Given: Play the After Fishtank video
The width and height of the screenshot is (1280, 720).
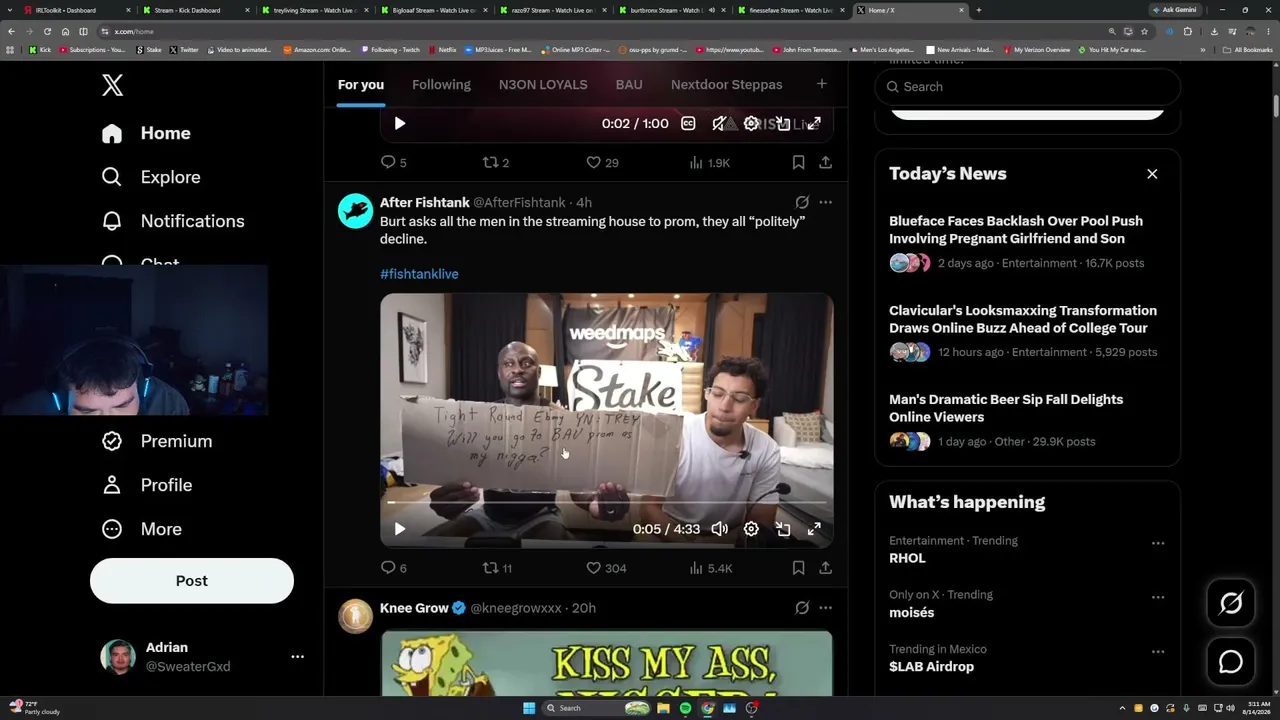Looking at the screenshot, I should pyautogui.click(x=399, y=529).
